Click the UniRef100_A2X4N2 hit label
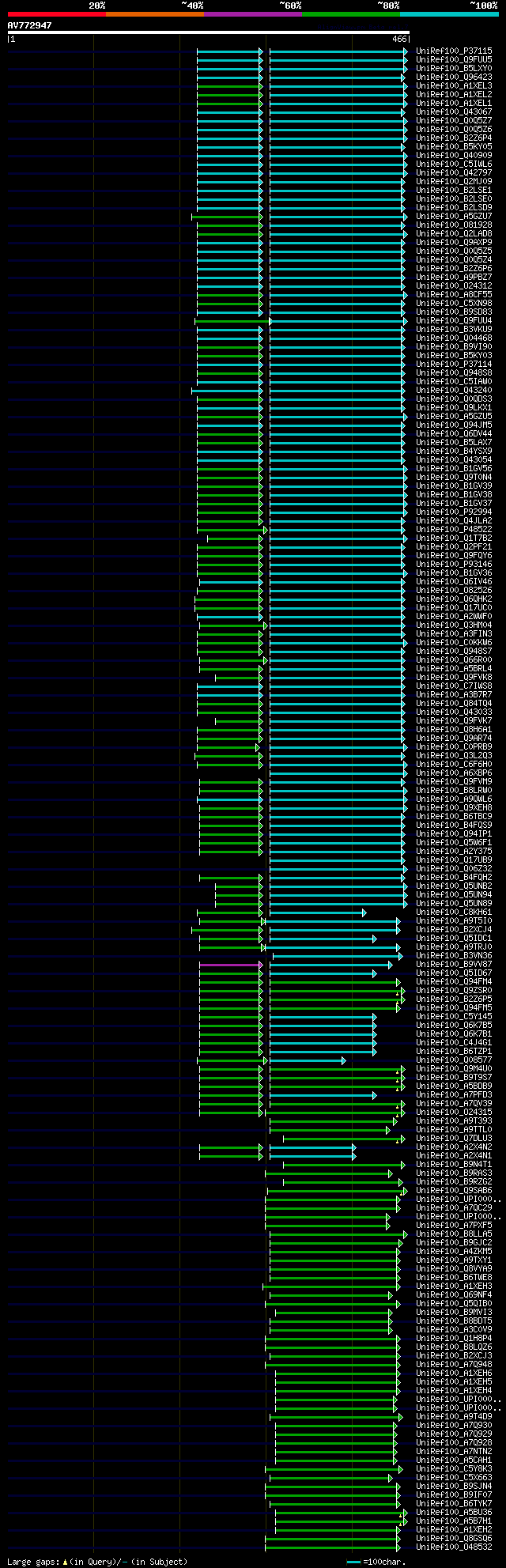Viewport: 506px width, 1568px height. click(x=454, y=1147)
